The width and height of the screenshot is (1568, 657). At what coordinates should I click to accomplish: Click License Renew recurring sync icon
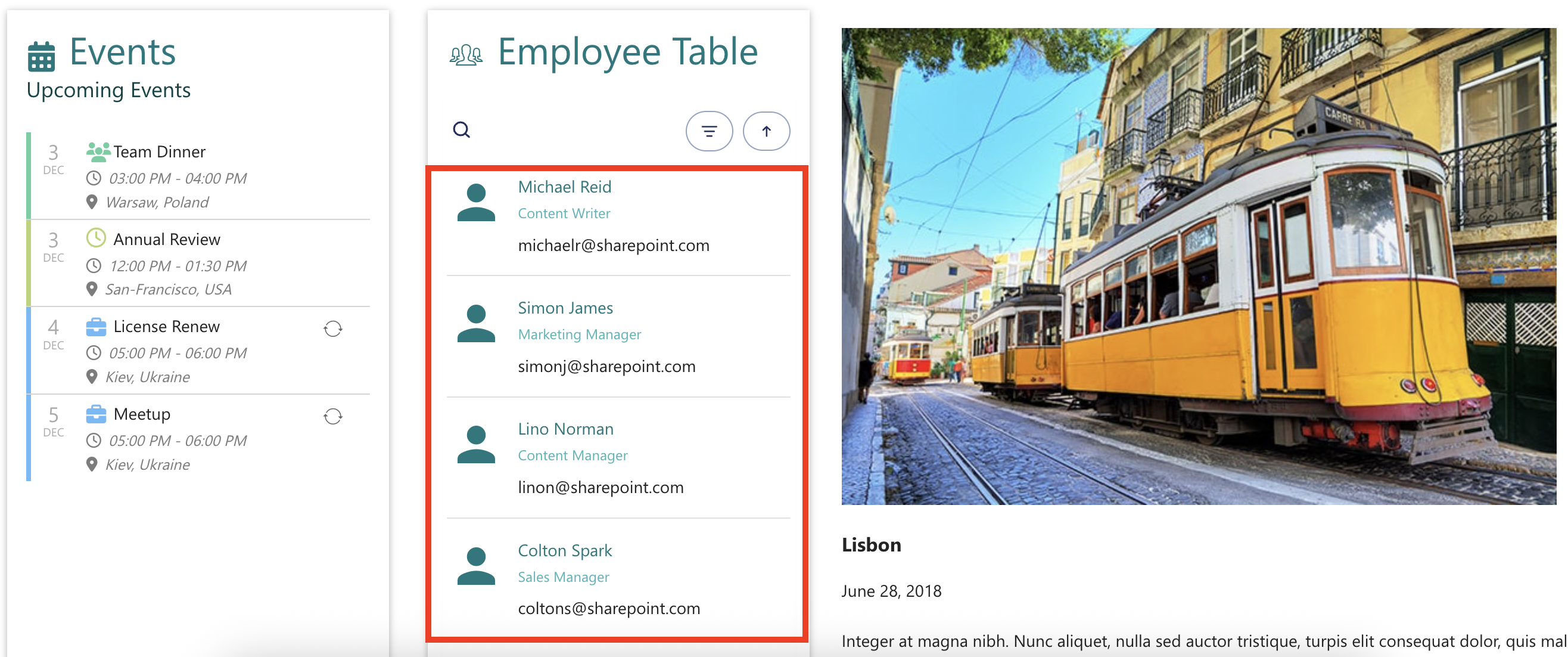coord(333,329)
